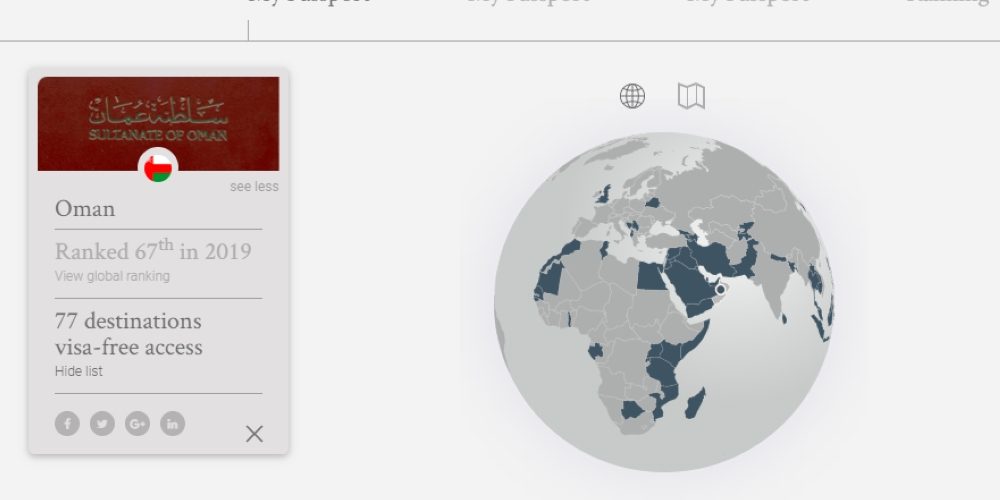This screenshot has width=1000, height=500.
Task: Click 'Hide list' under visa-free access
Action: 78,371
